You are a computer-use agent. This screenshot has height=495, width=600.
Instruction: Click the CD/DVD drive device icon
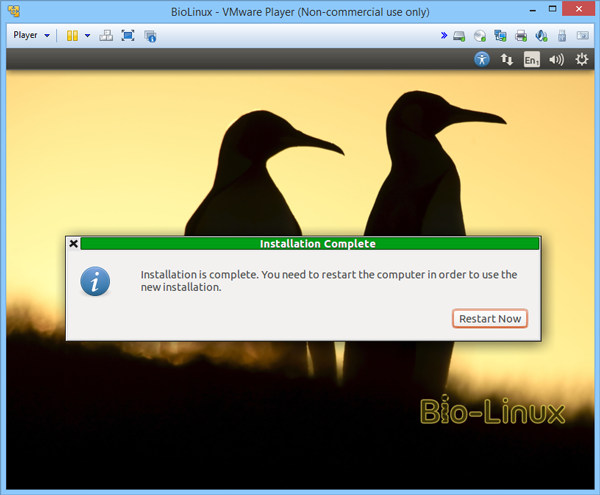[479, 36]
